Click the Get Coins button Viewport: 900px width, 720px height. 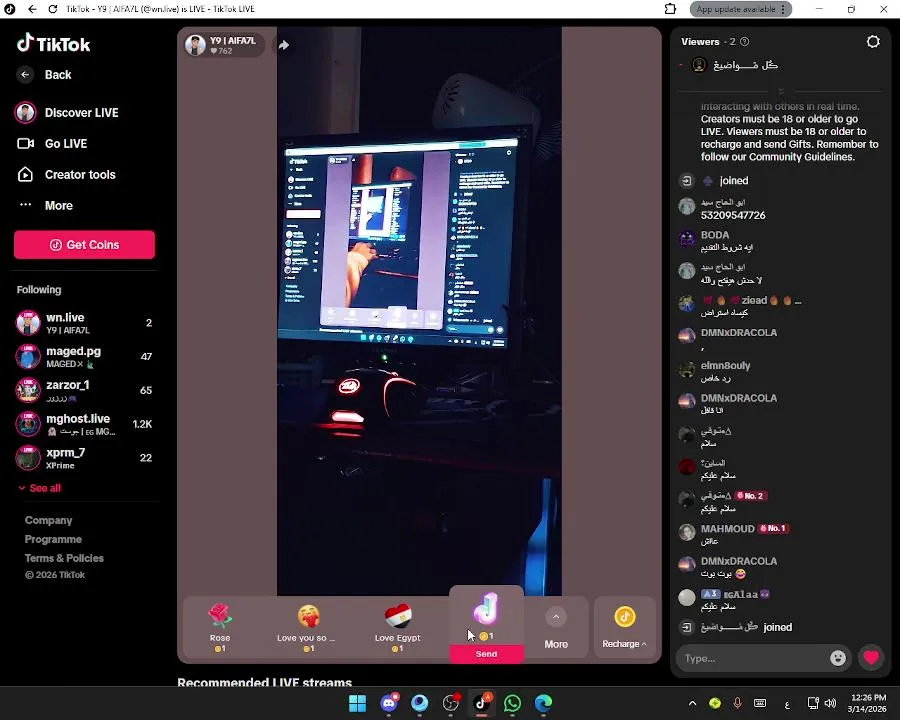click(x=84, y=245)
